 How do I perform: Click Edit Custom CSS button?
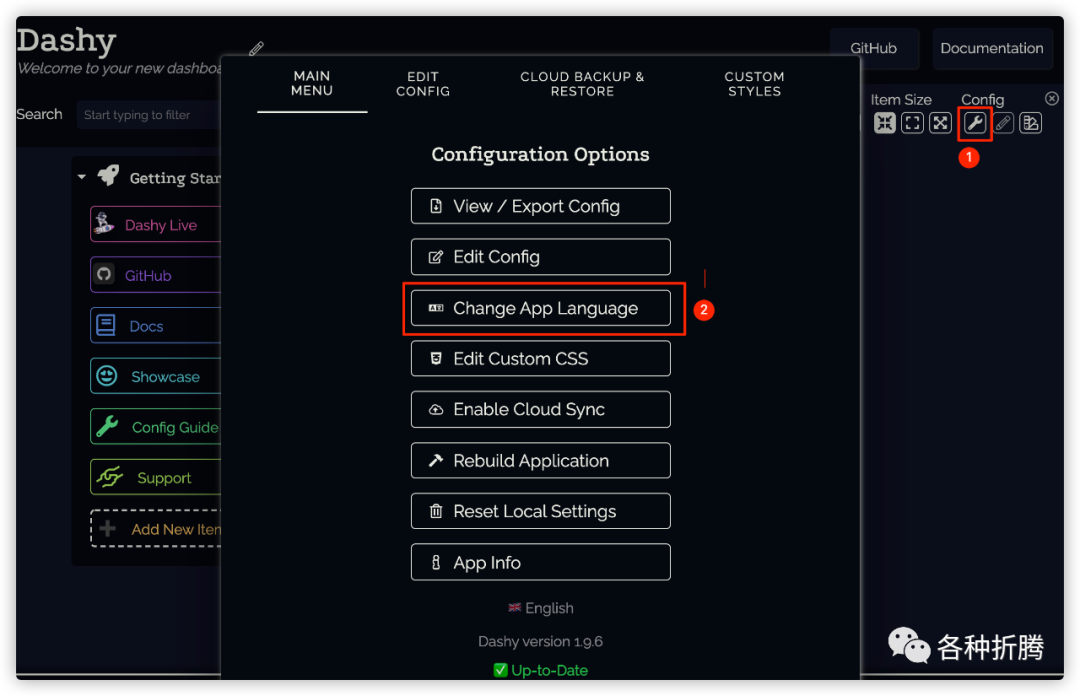[x=541, y=358]
